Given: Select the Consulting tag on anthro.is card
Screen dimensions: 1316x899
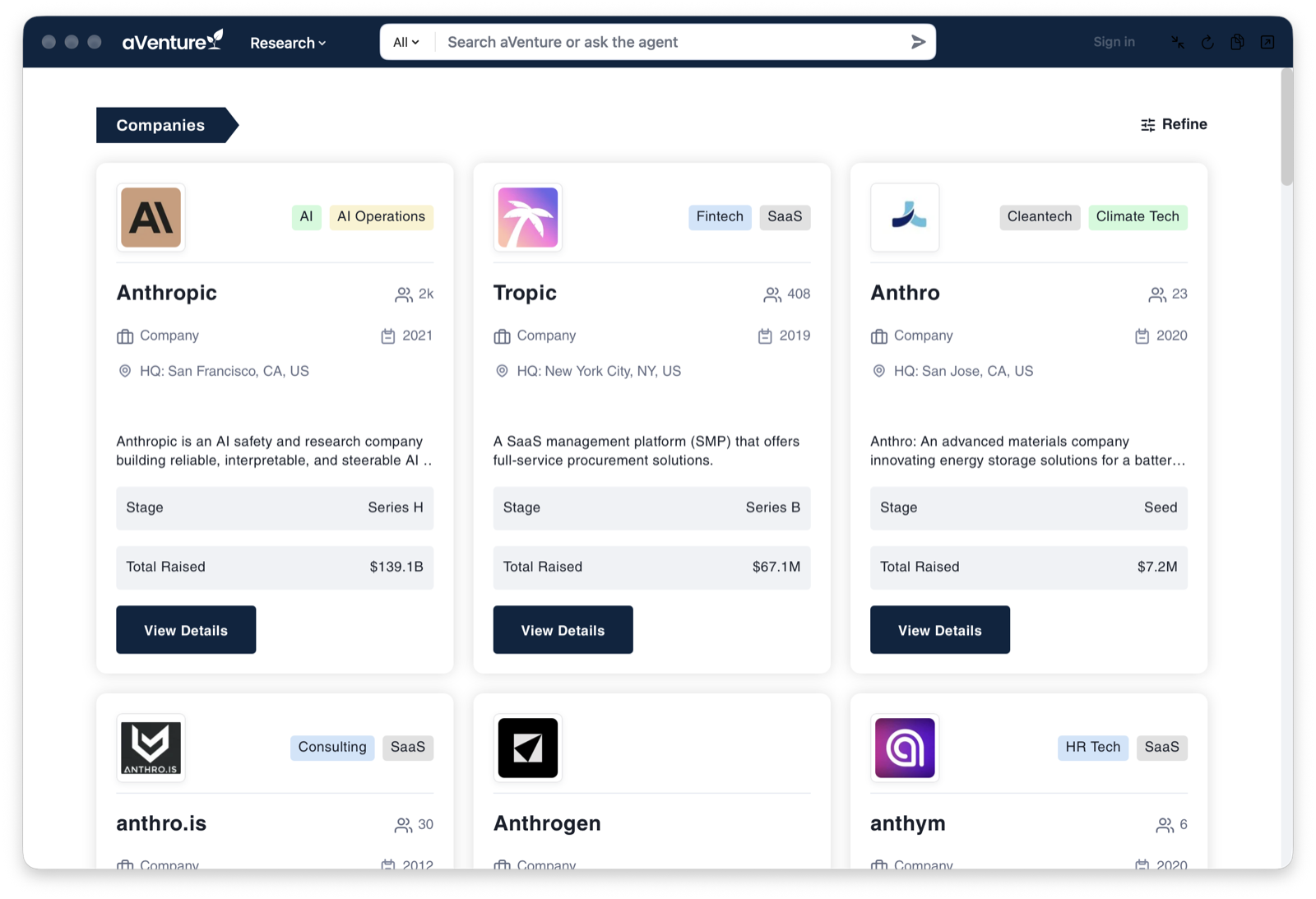Looking at the screenshot, I should 332,747.
